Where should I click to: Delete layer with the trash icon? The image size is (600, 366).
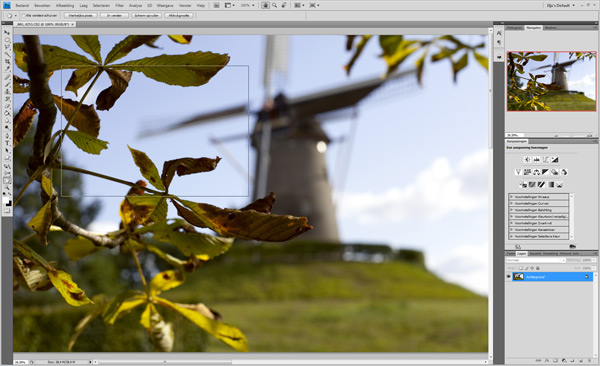(x=590, y=360)
